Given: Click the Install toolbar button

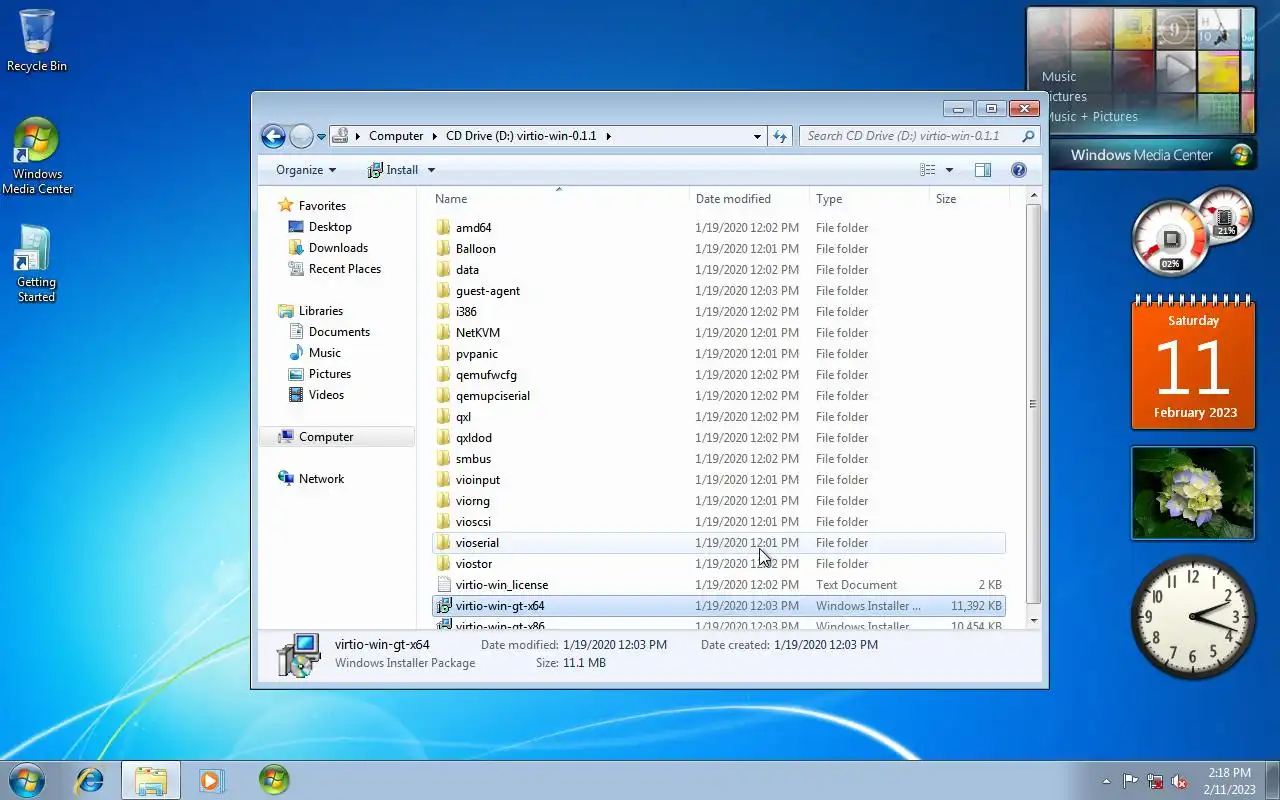Looking at the screenshot, I should click(392, 170).
